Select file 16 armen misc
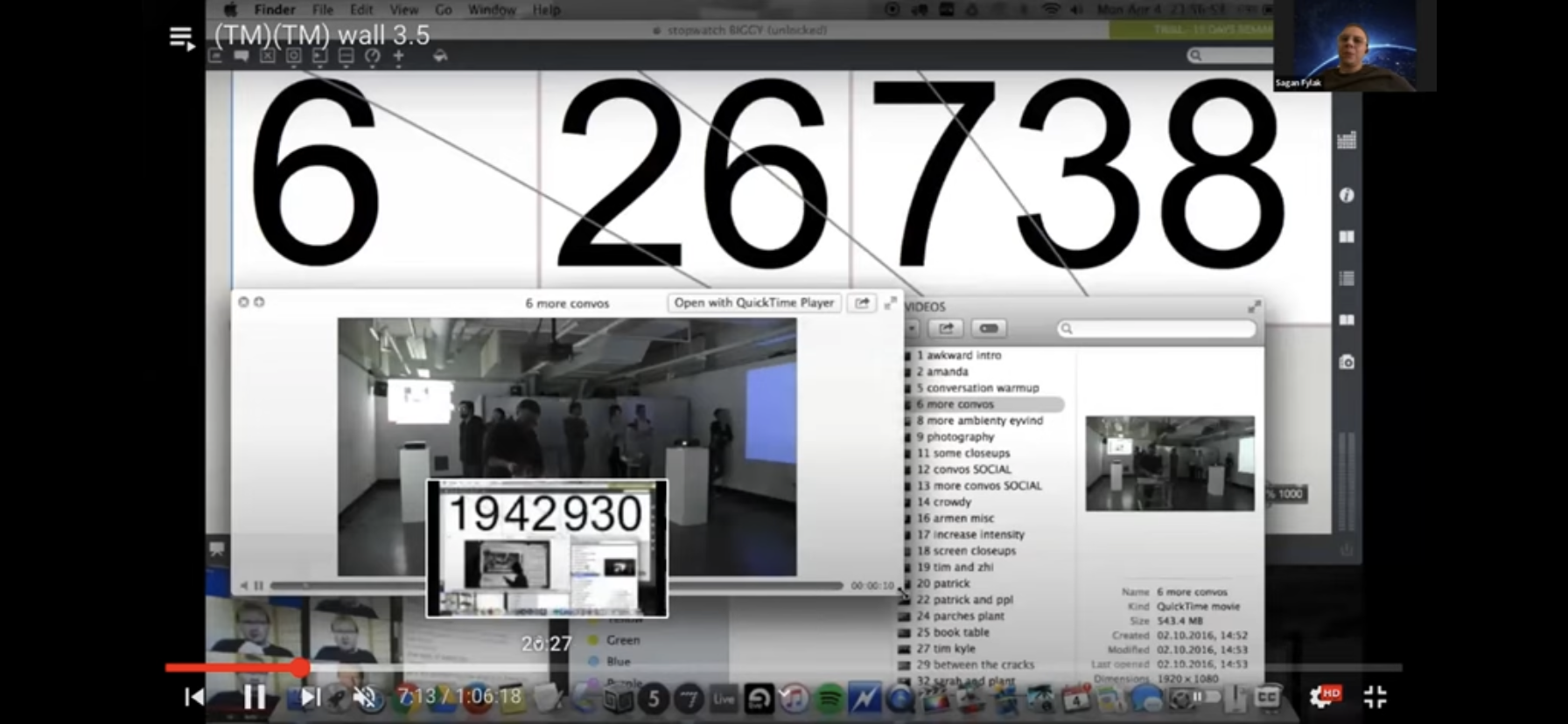 (955, 519)
